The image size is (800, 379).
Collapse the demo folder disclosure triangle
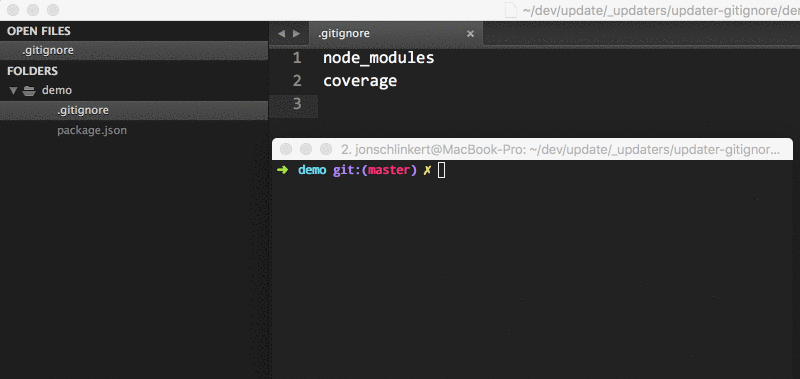(x=14, y=91)
